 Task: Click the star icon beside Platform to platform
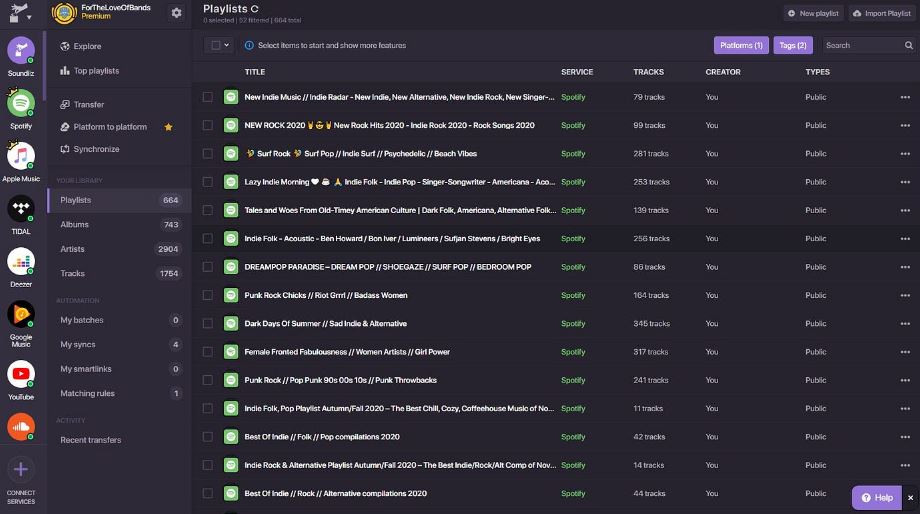168,127
